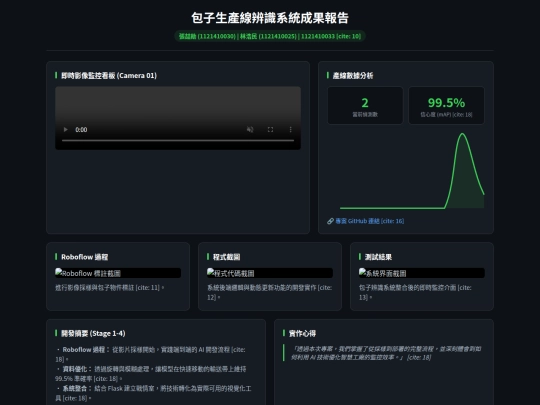This screenshot has height=405, width=540.
Task: Open the GitHub project link
Action: click(369, 221)
